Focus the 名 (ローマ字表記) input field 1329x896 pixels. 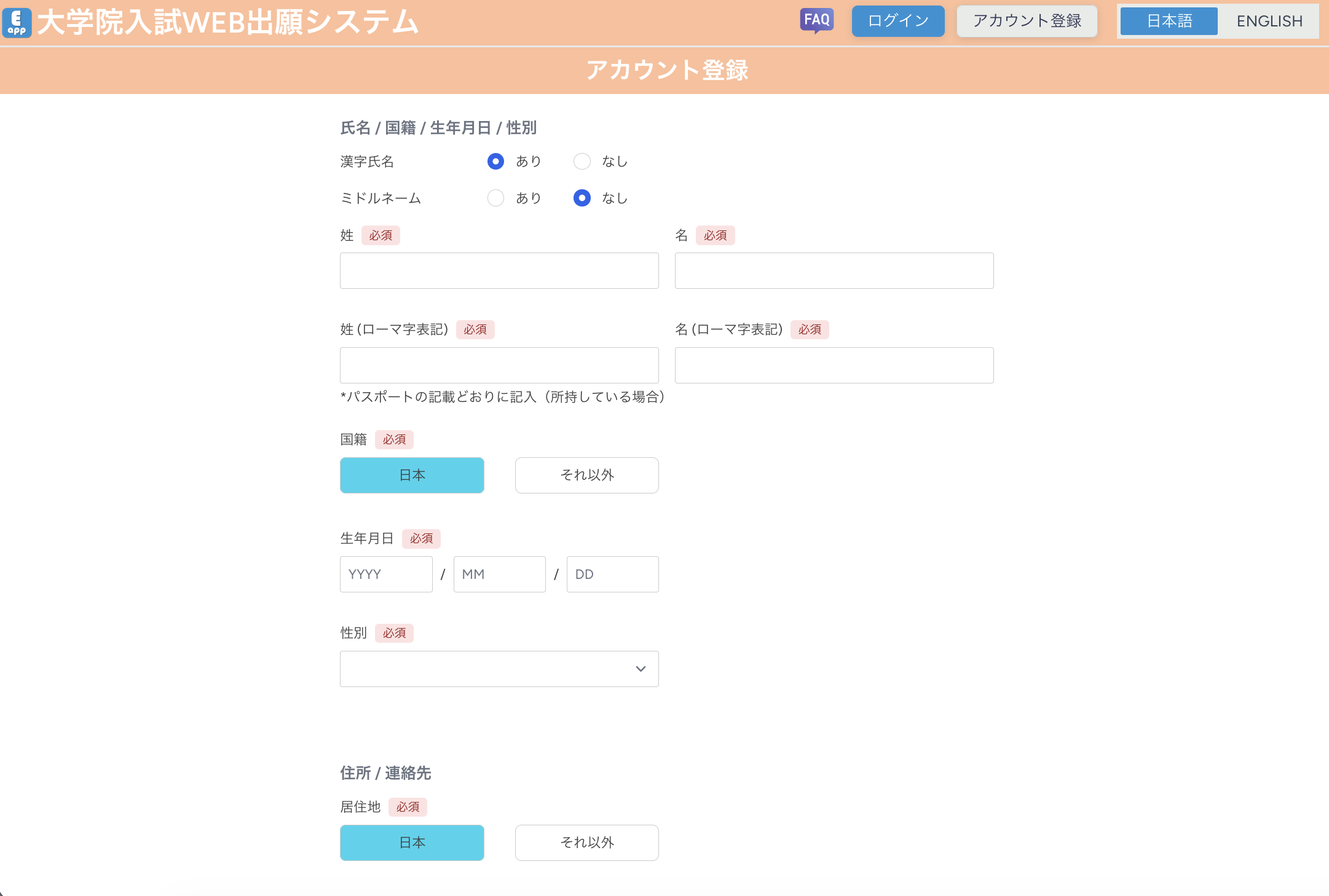click(834, 366)
